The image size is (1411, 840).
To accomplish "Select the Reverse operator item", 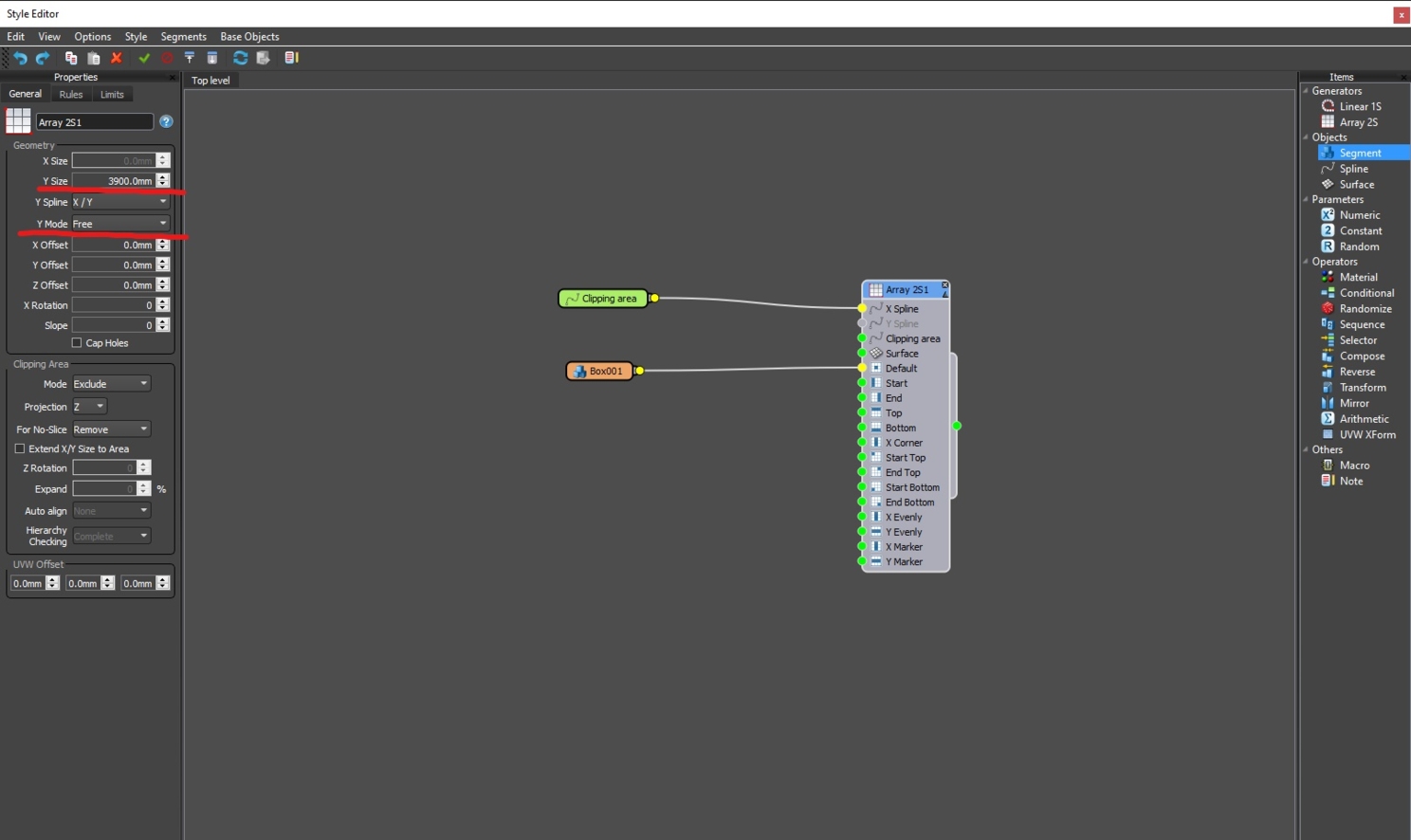I will tap(1357, 372).
